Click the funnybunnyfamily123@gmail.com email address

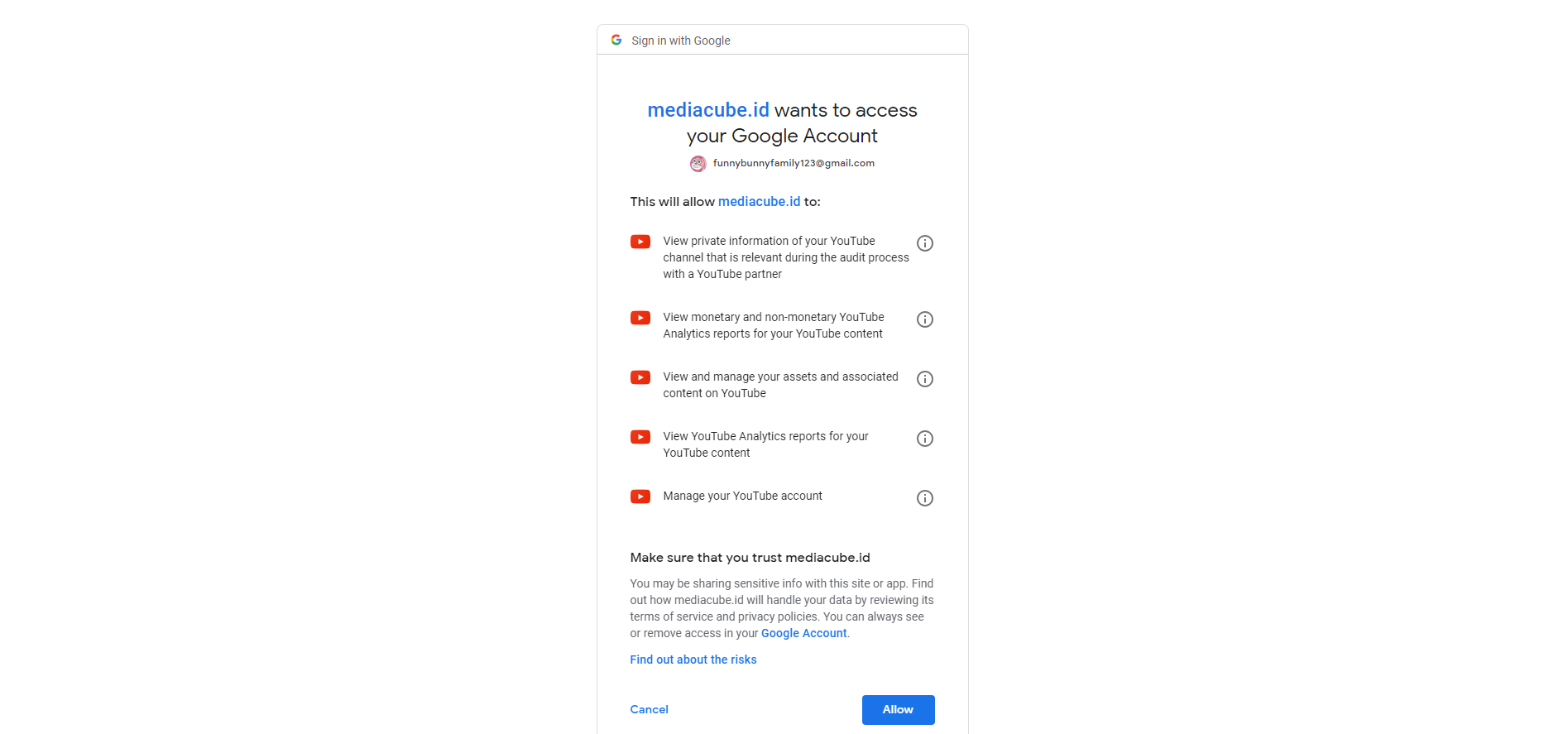pos(794,163)
